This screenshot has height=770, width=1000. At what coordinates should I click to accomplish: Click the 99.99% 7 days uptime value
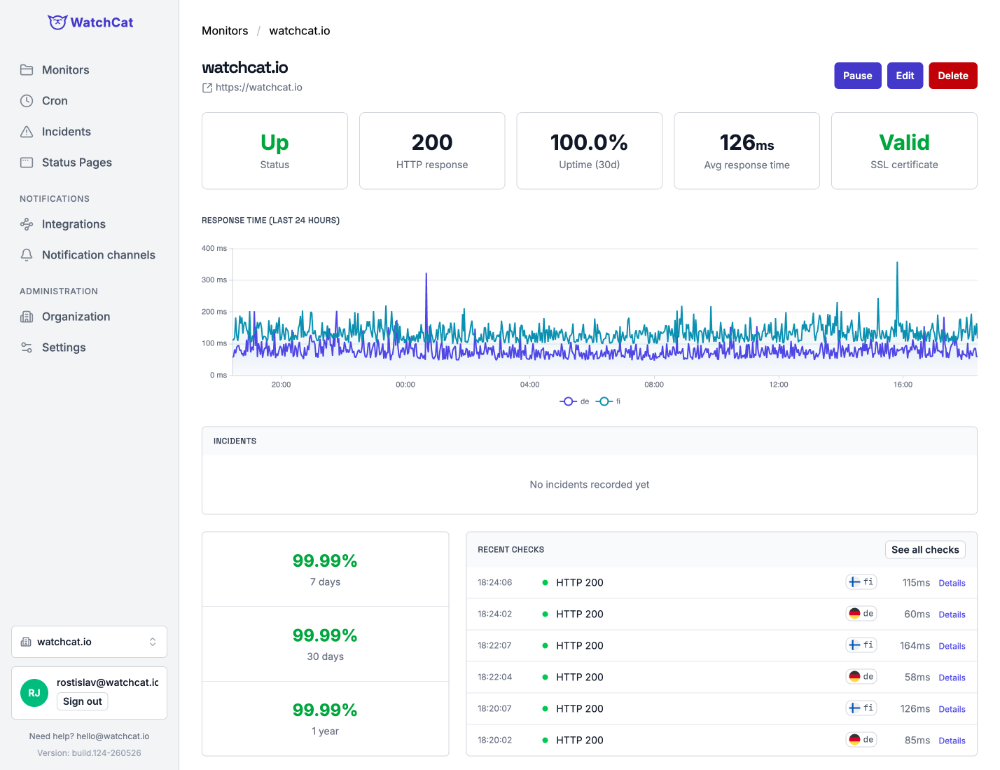point(325,561)
